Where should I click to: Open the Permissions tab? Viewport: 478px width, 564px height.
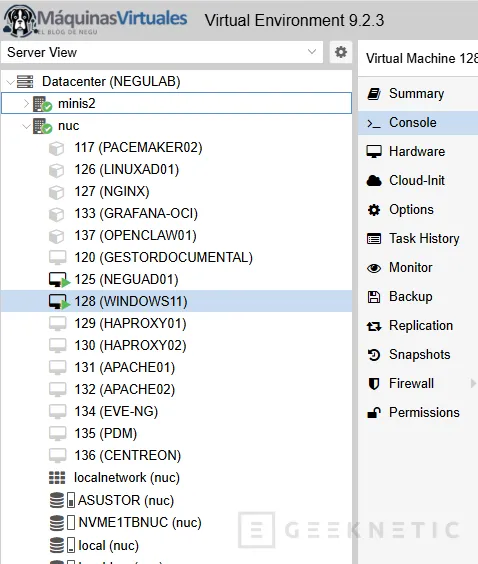click(x=418, y=413)
